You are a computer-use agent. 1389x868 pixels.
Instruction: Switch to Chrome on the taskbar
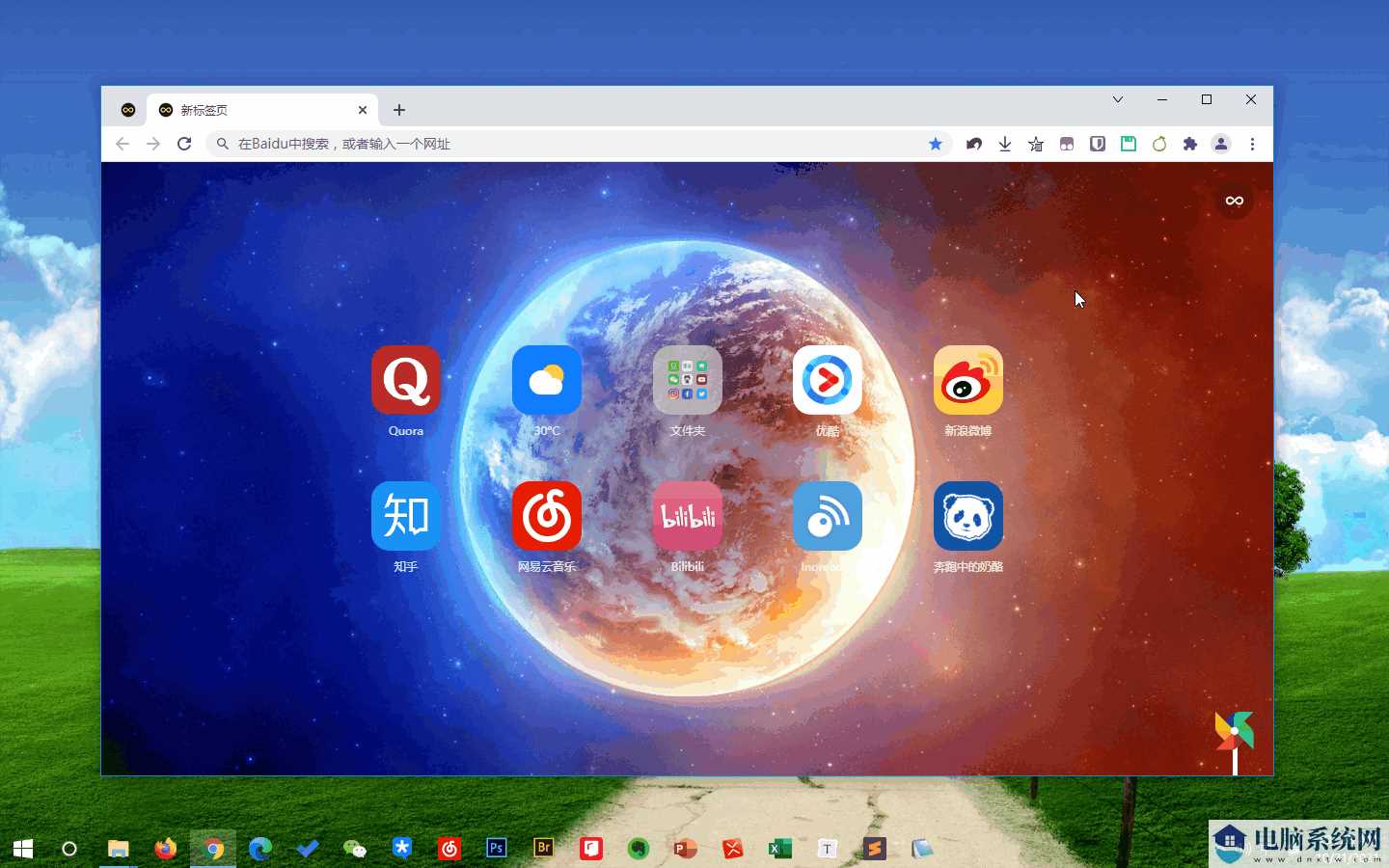[x=213, y=849]
